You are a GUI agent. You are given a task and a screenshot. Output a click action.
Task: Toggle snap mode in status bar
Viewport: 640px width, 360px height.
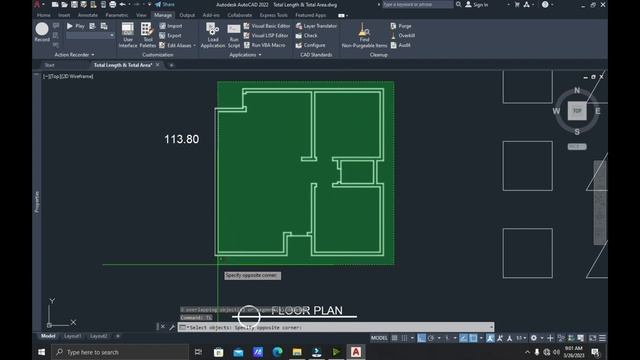pos(404,338)
